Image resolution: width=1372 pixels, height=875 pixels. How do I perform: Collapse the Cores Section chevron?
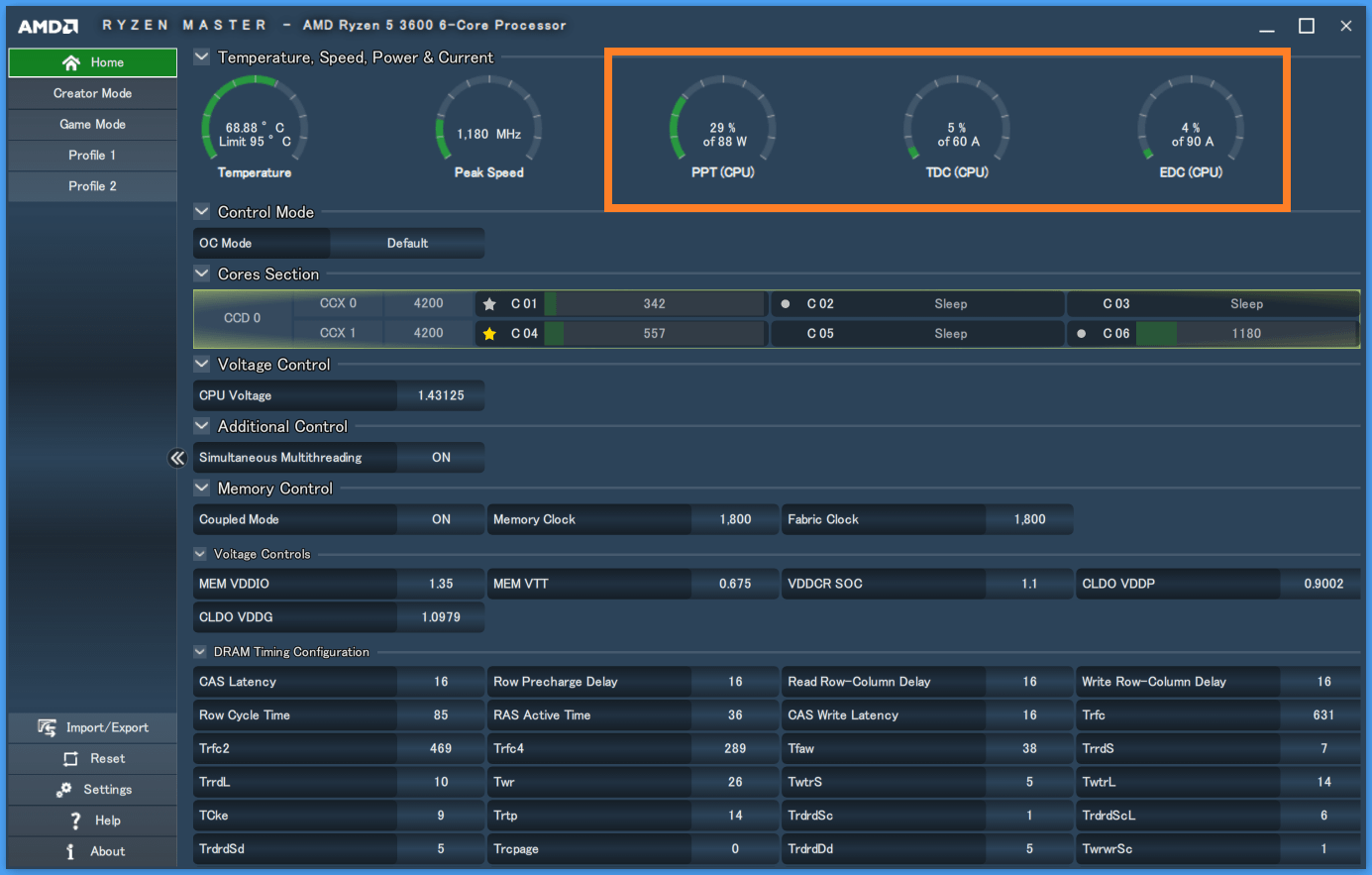tap(201, 273)
